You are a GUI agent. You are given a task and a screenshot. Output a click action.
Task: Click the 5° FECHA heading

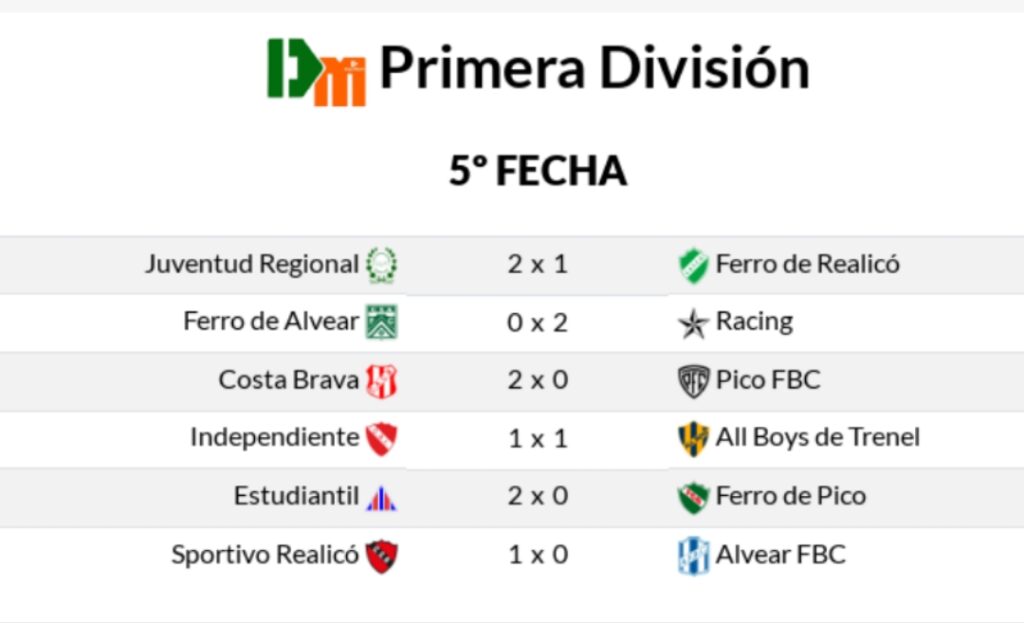[x=538, y=171]
